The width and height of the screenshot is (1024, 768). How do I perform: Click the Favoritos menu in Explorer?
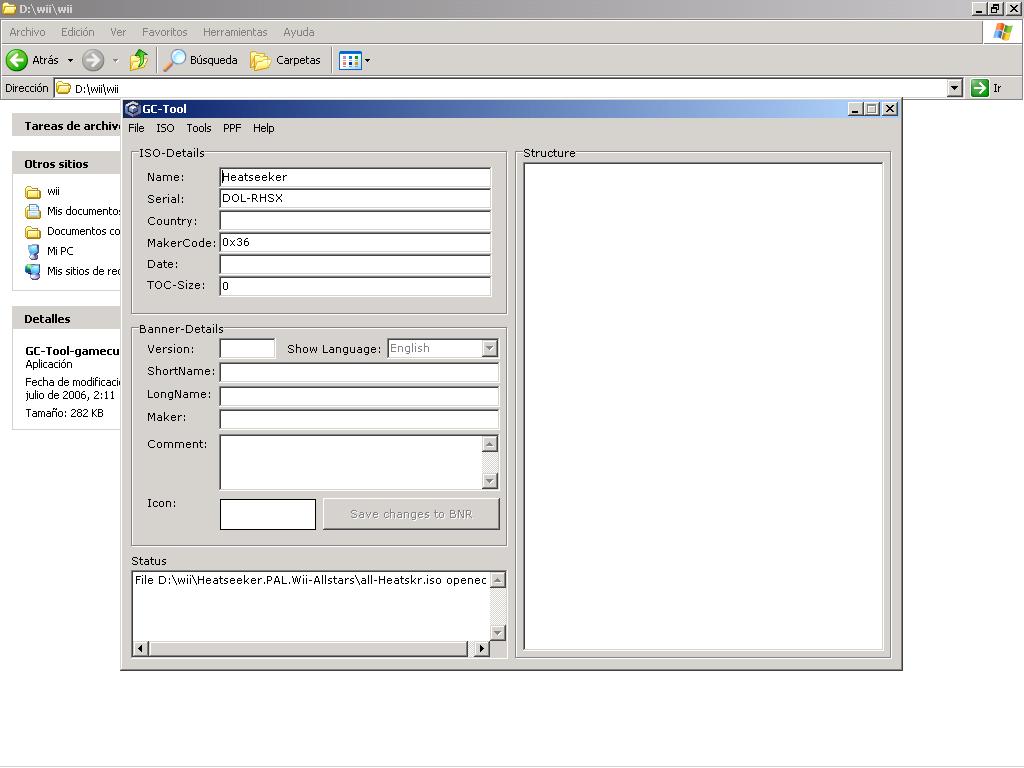click(164, 32)
